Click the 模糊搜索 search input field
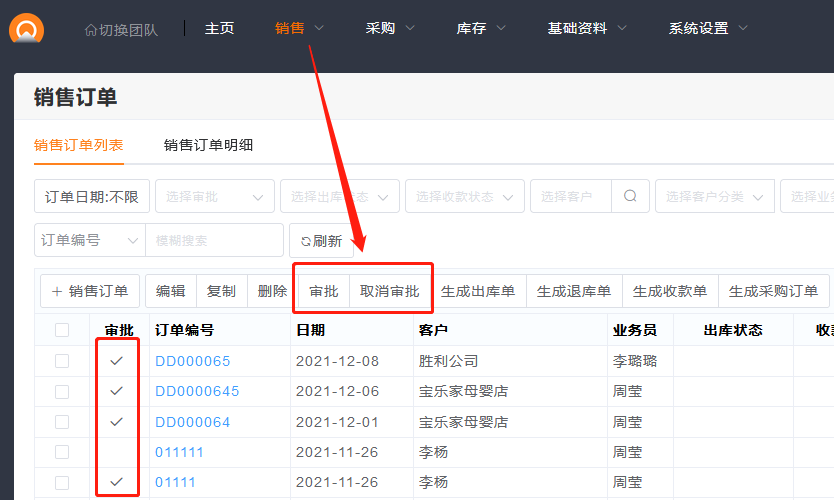Screen dimensions: 834x500 click(214, 241)
